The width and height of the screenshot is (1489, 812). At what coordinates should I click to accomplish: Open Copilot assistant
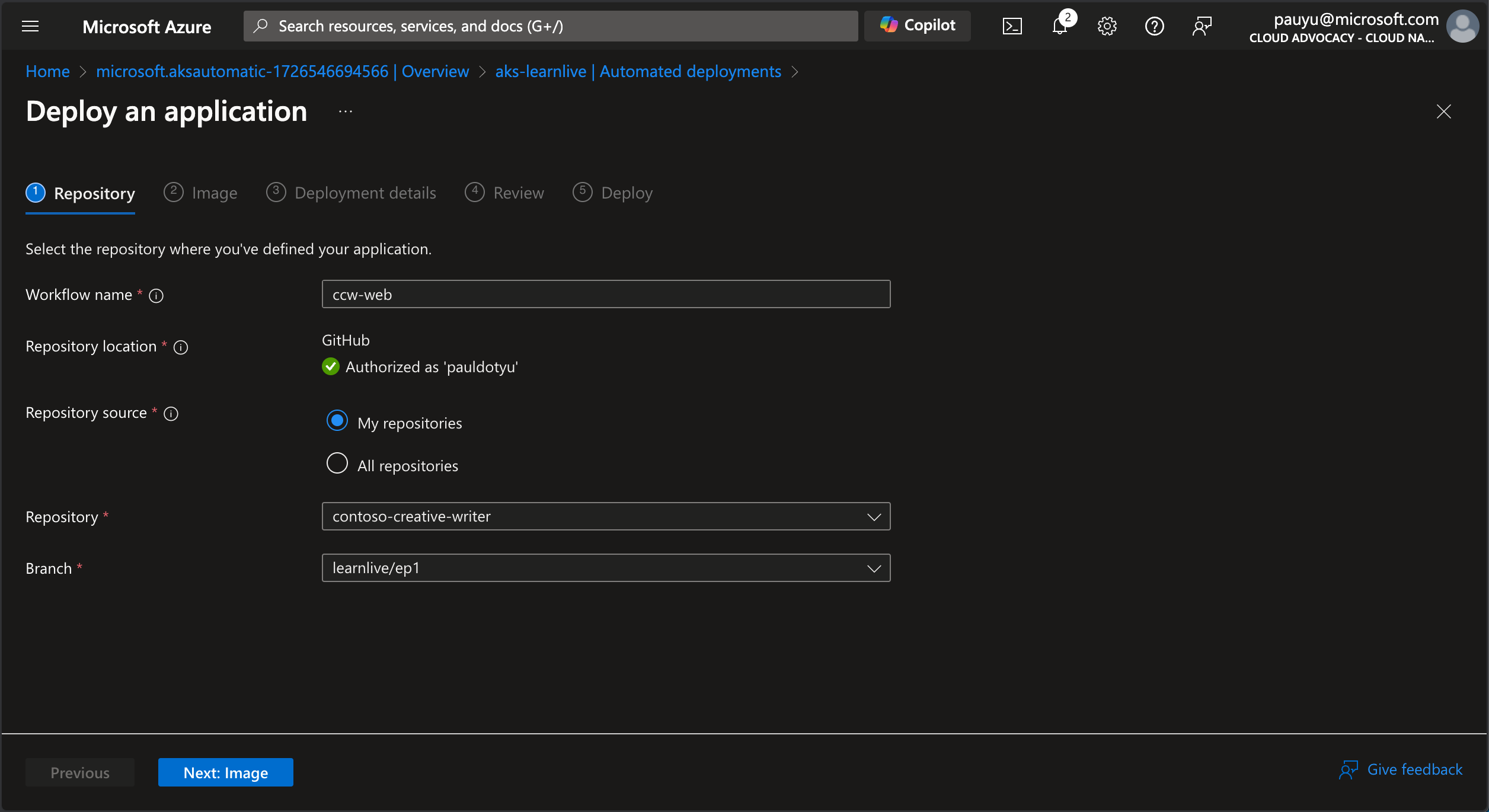coord(917,25)
